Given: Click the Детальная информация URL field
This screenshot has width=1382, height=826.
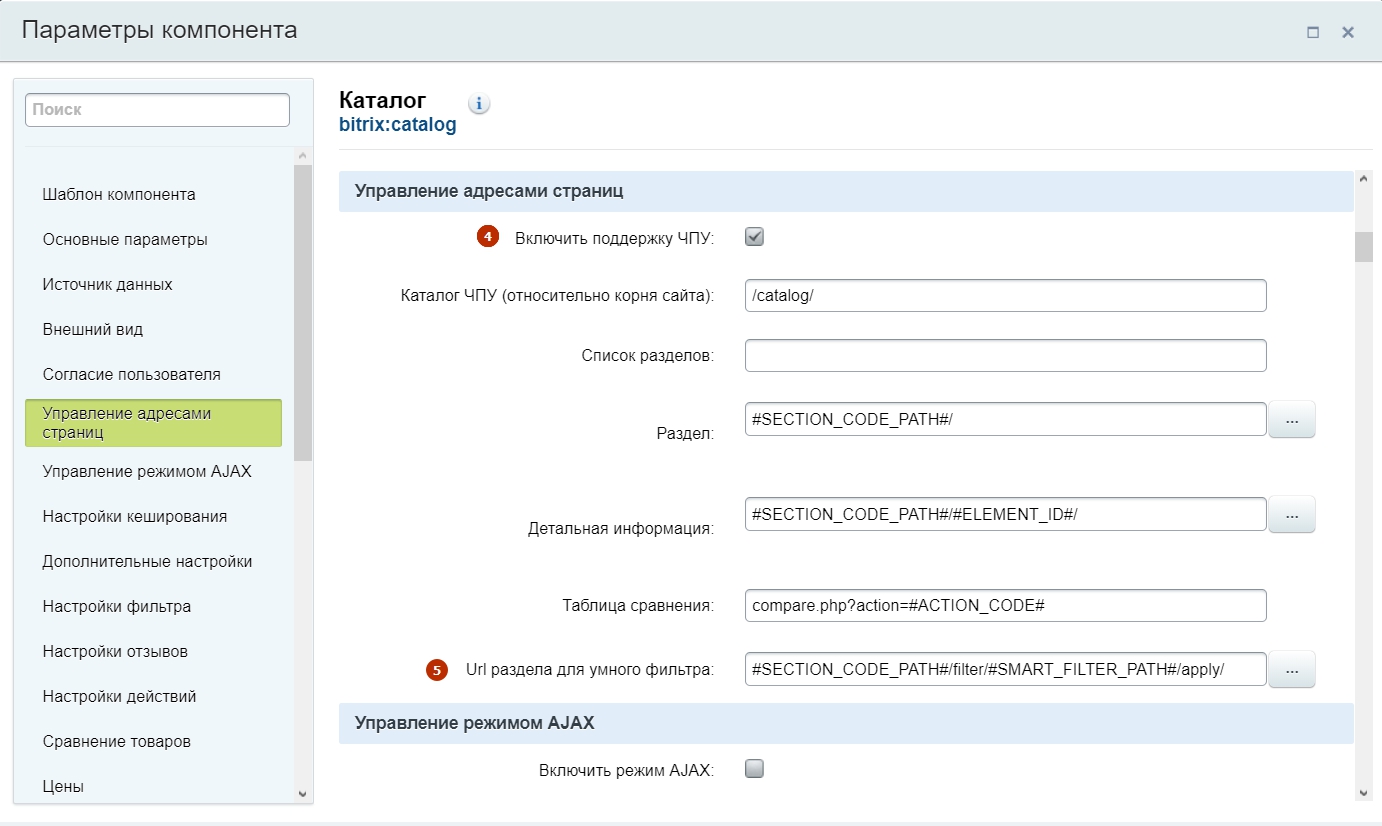Looking at the screenshot, I should point(1006,513).
